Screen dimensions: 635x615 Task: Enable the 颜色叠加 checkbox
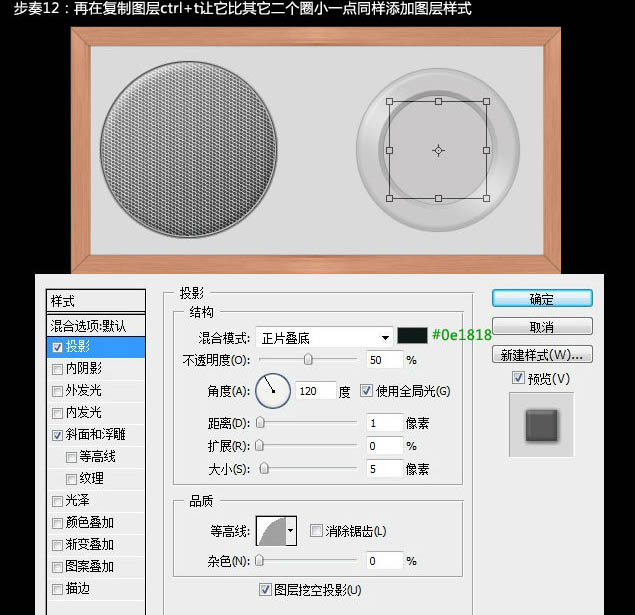(x=58, y=523)
